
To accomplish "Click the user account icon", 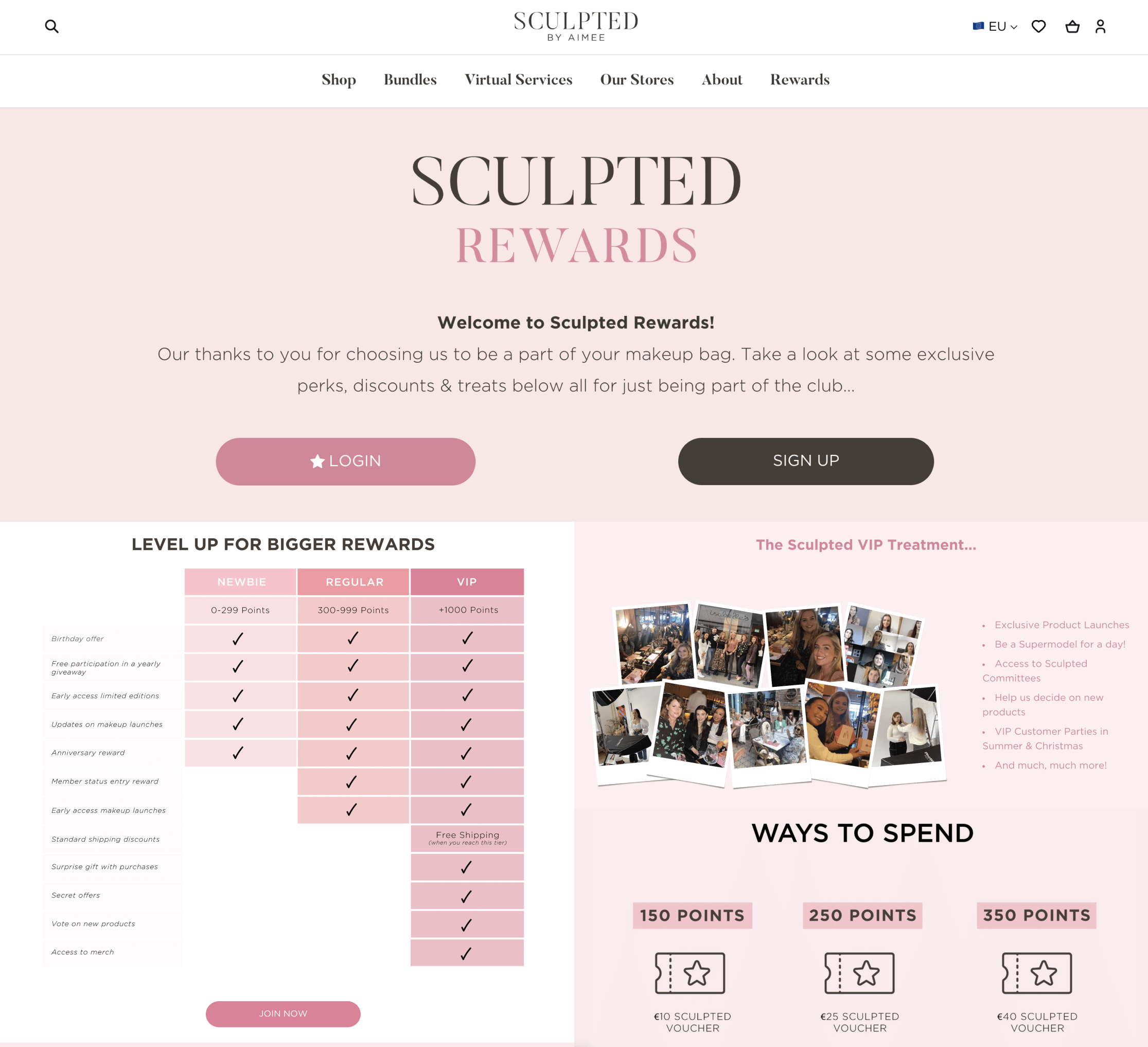I will tap(1100, 26).
